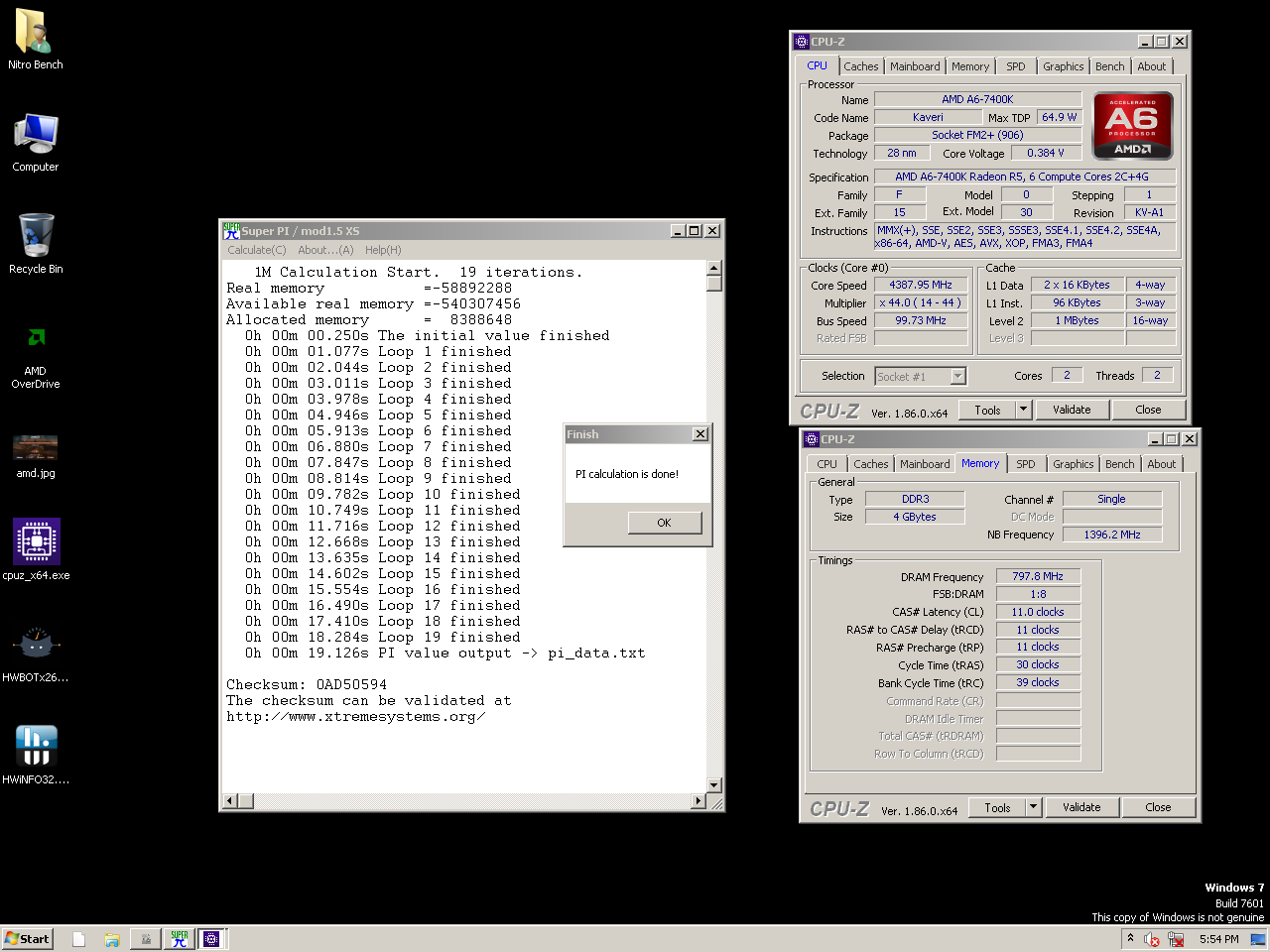This screenshot has width=1270, height=952.
Task: Click the taskbar clock showing 5:54 PM
Action: point(1218,939)
